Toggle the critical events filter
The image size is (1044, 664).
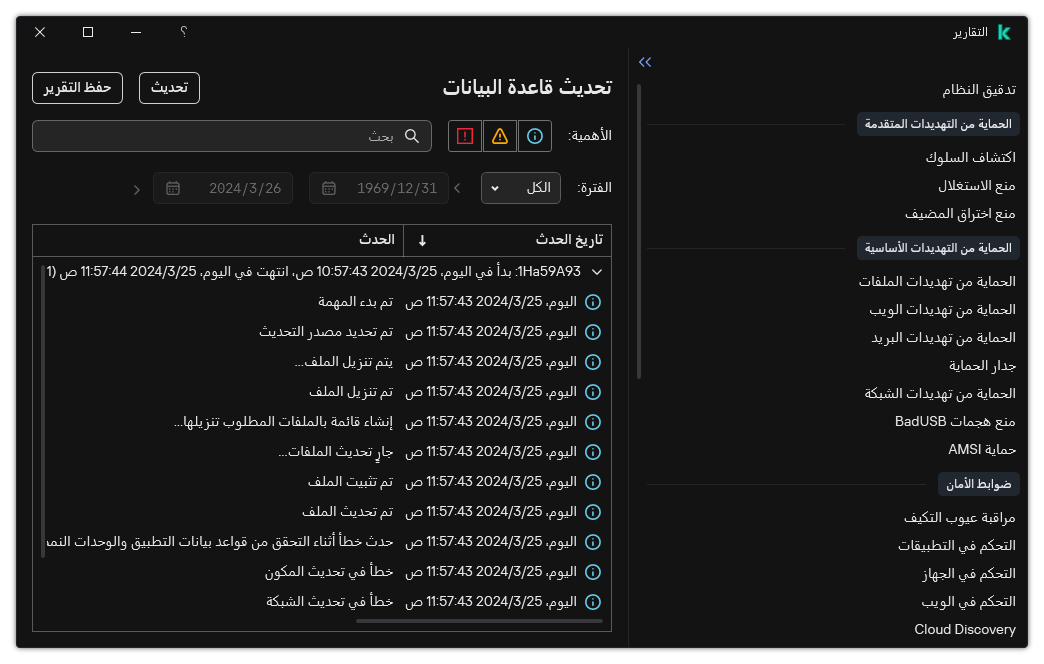click(x=464, y=136)
